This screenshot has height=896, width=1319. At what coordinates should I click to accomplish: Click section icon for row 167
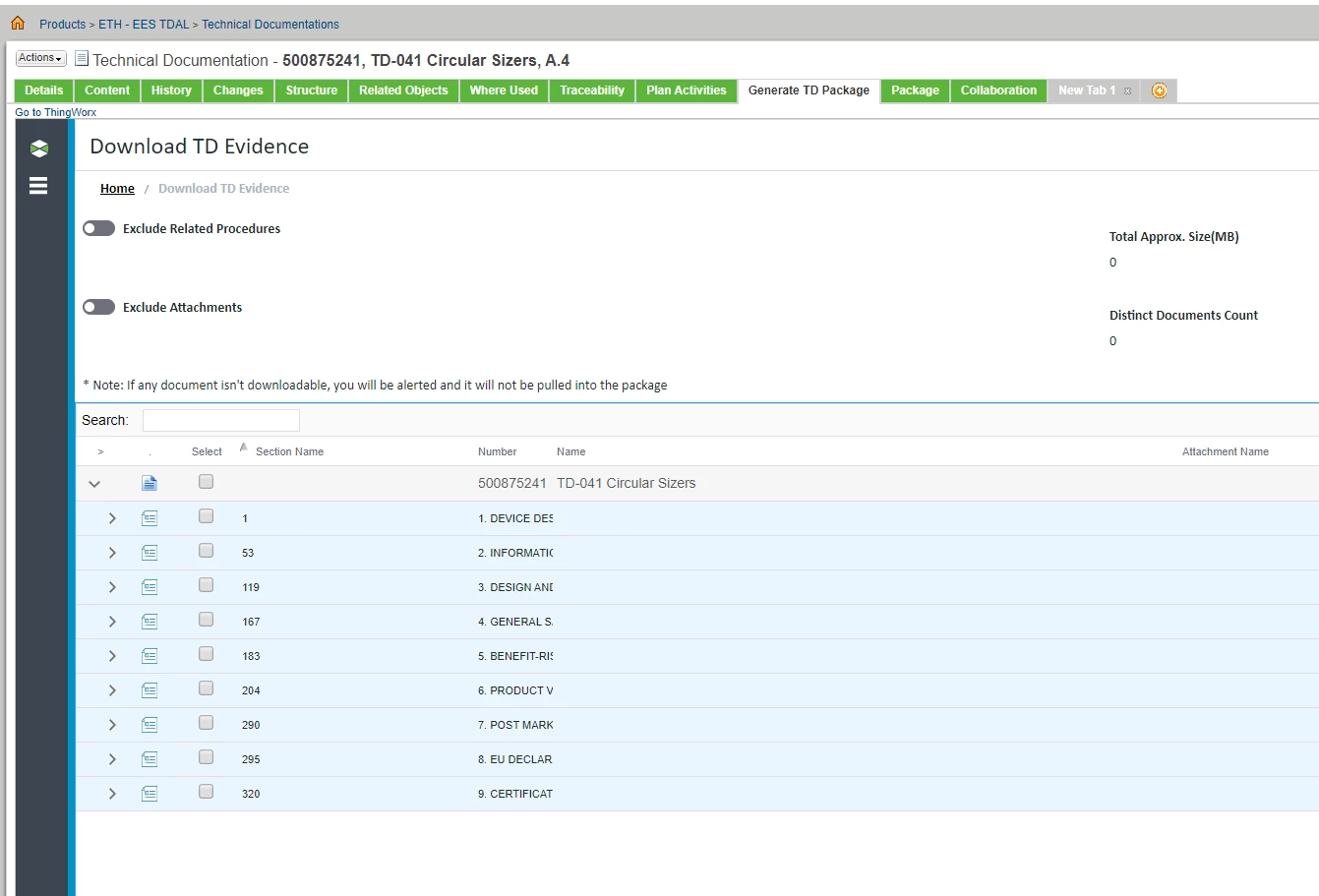pyautogui.click(x=150, y=622)
